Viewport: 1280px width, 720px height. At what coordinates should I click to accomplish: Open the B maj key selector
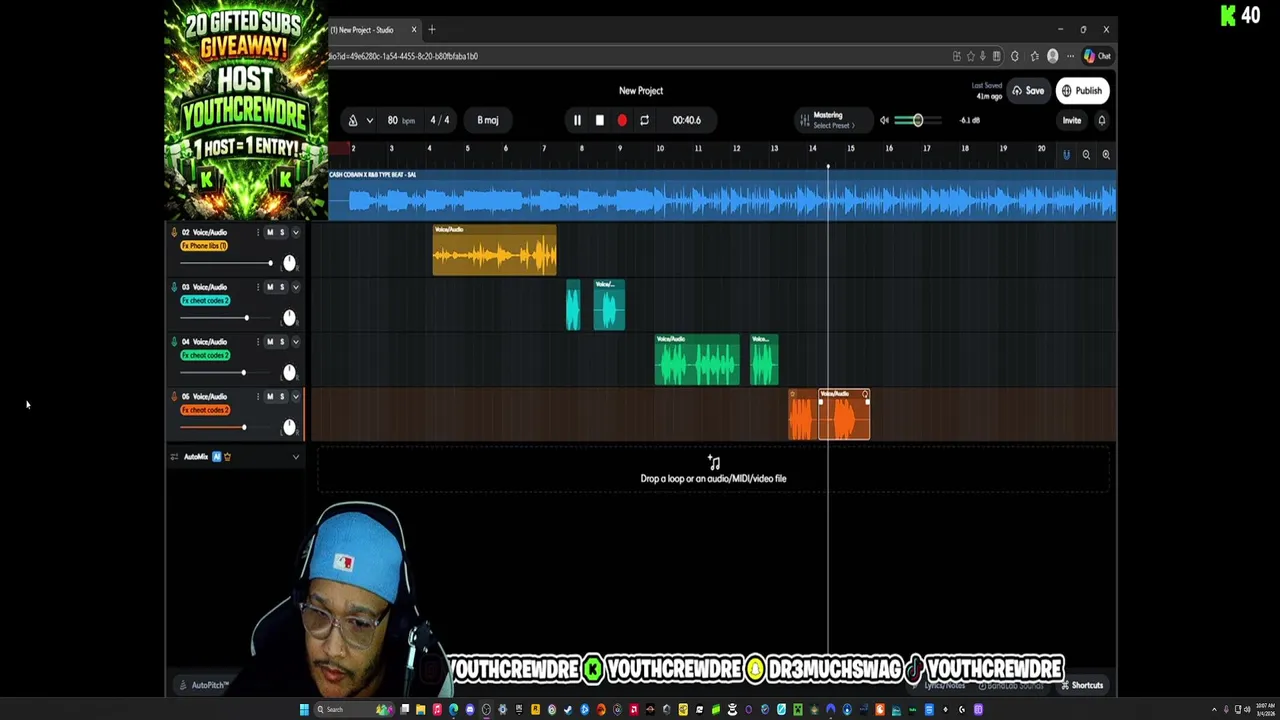pyautogui.click(x=487, y=120)
